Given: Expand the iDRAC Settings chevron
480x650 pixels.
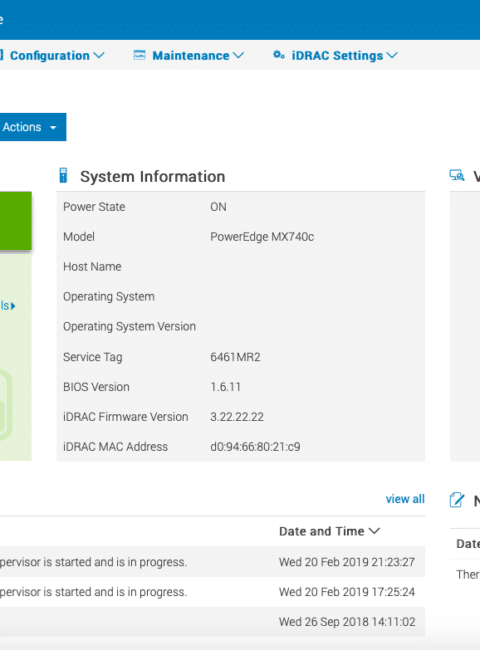Looking at the screenshot, I should pos(392,55).
